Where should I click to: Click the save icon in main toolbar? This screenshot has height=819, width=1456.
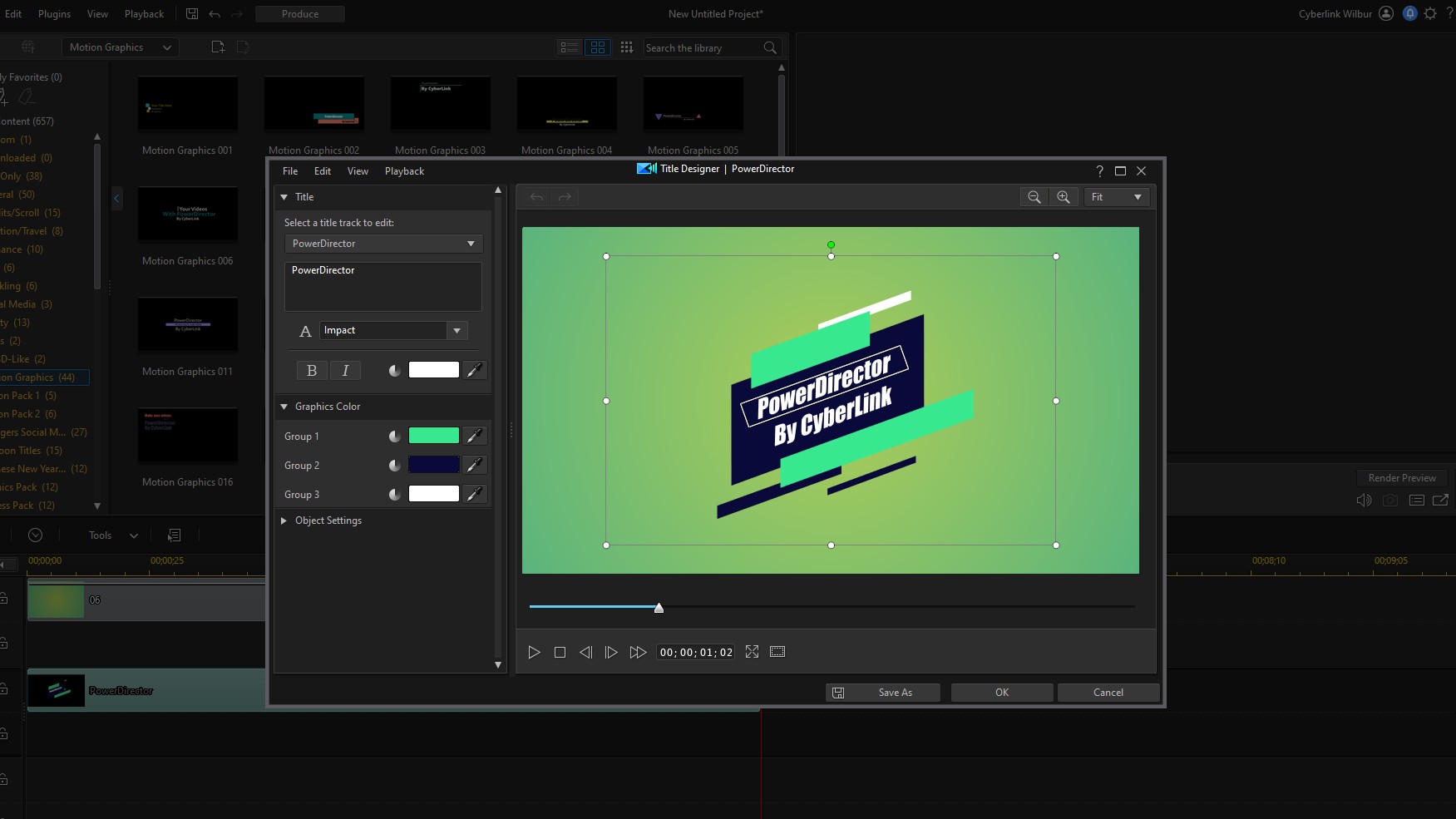192,14
